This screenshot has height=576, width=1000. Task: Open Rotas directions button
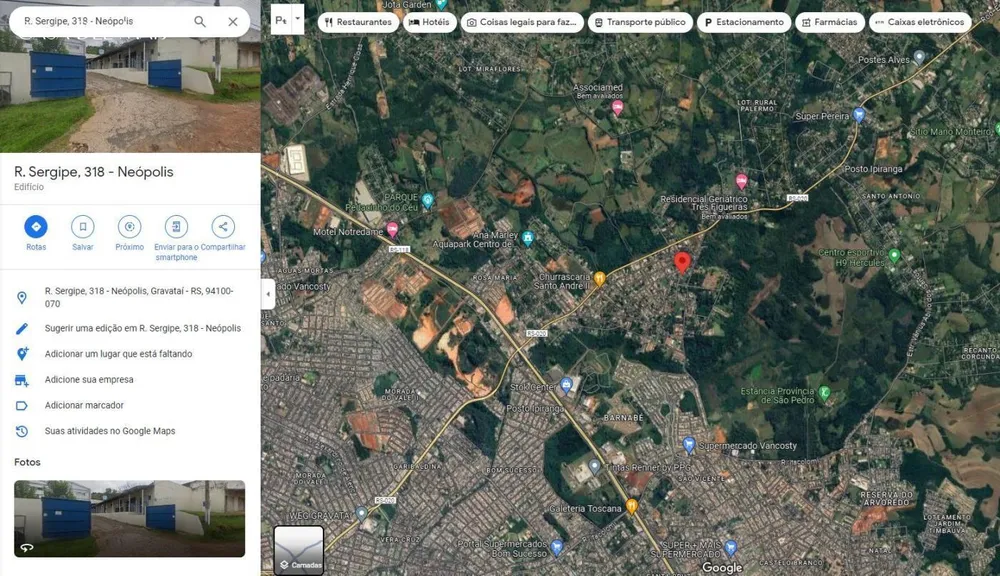36,226
